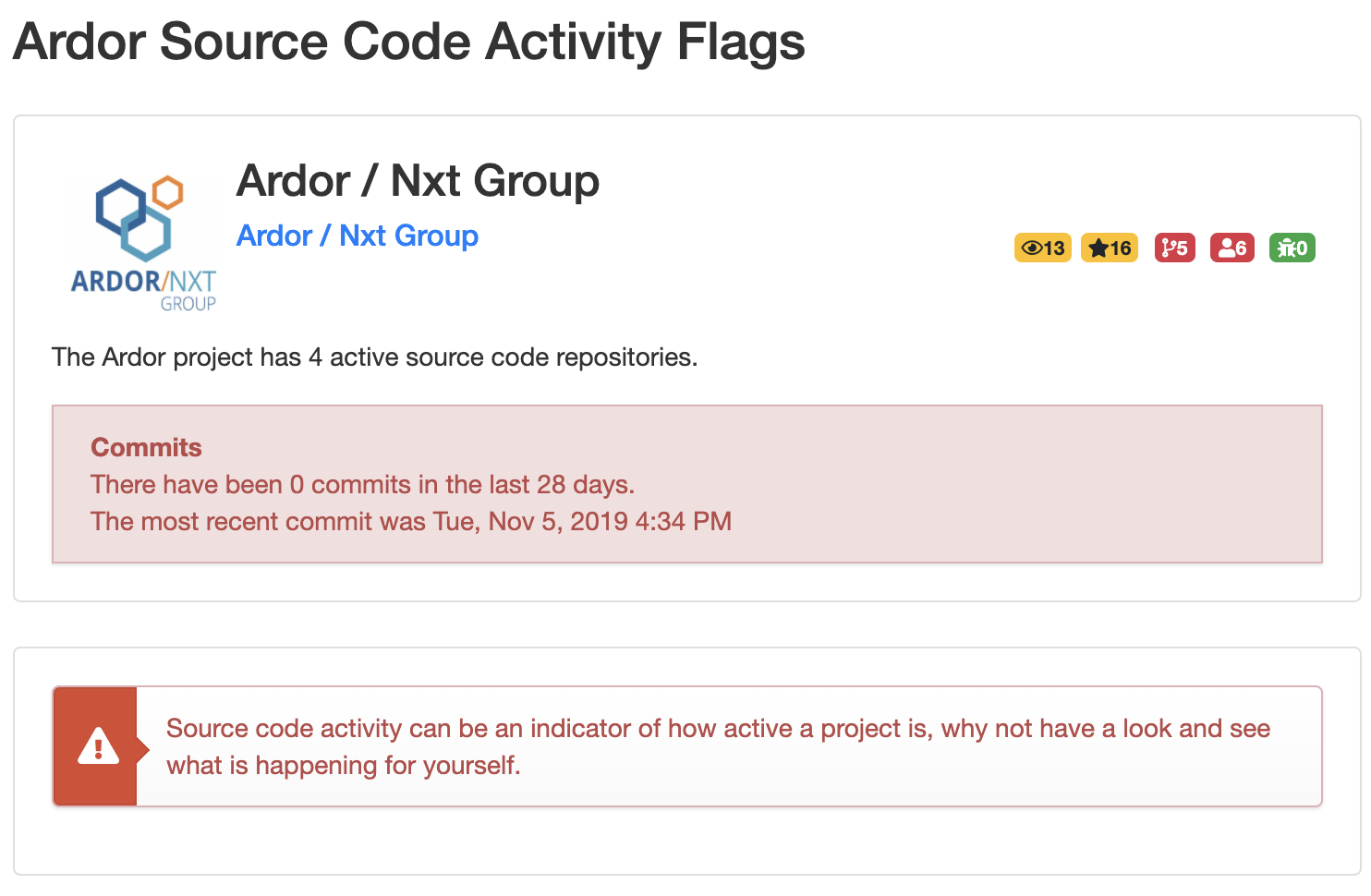Click the warning triangle alert icon

98,746
